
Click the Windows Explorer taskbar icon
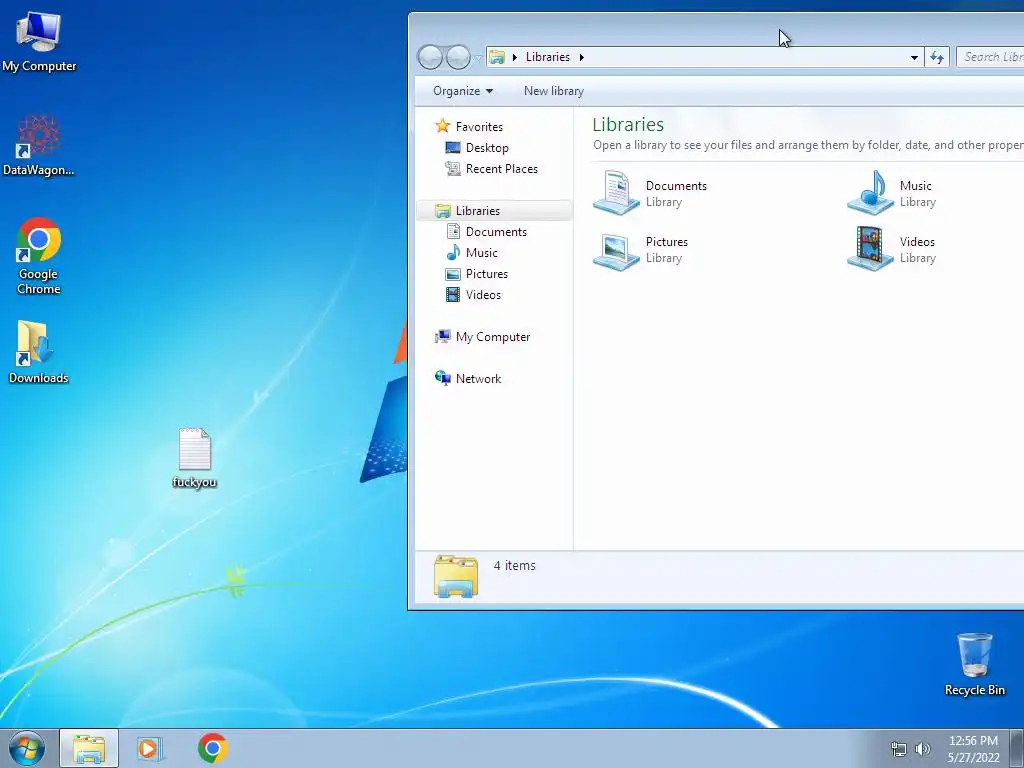coord(89,748)
